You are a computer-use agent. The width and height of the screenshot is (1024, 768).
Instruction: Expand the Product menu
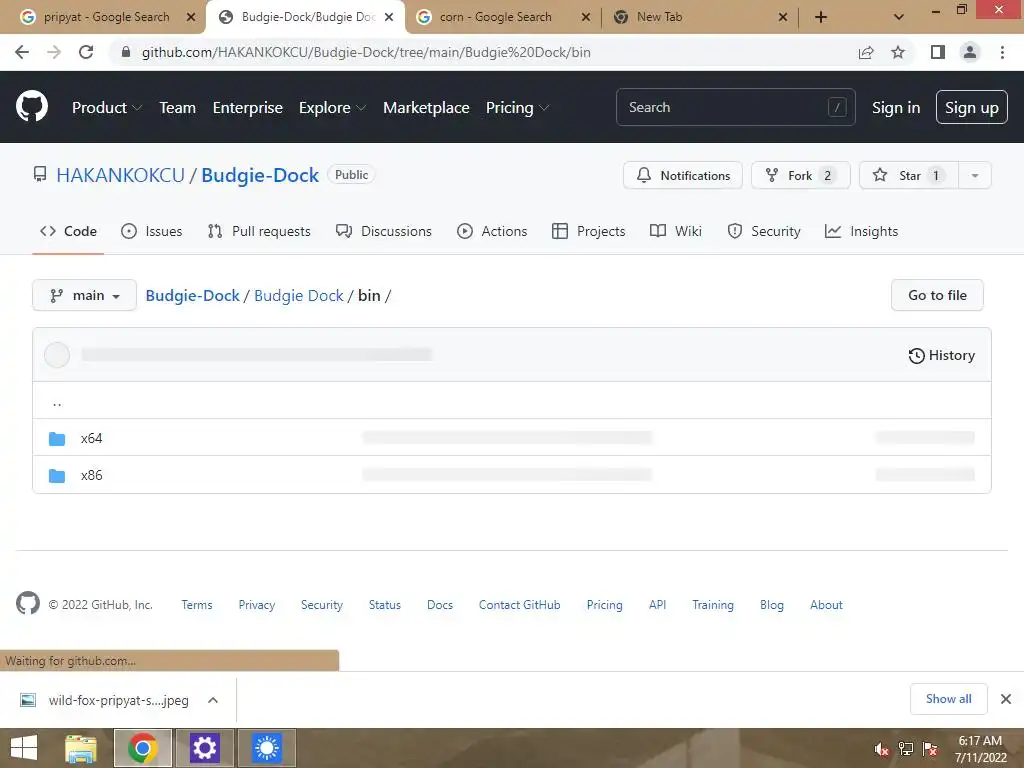106,108
